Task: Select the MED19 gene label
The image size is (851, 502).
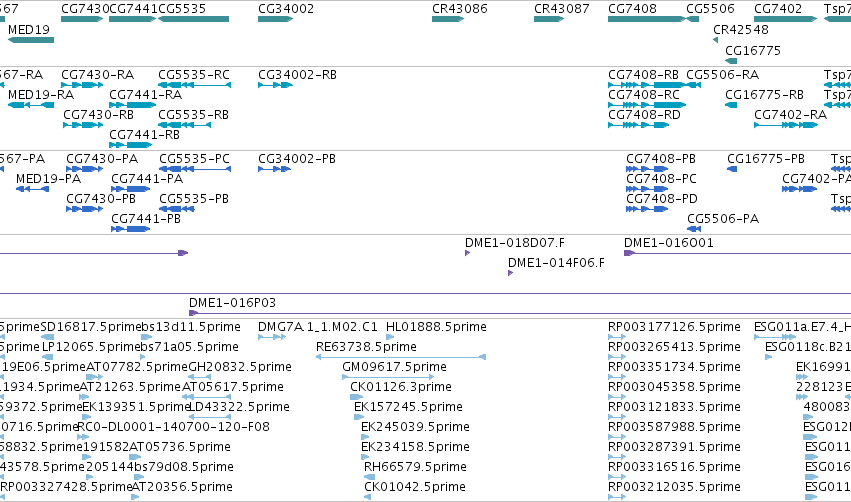Action: point(29,30)
